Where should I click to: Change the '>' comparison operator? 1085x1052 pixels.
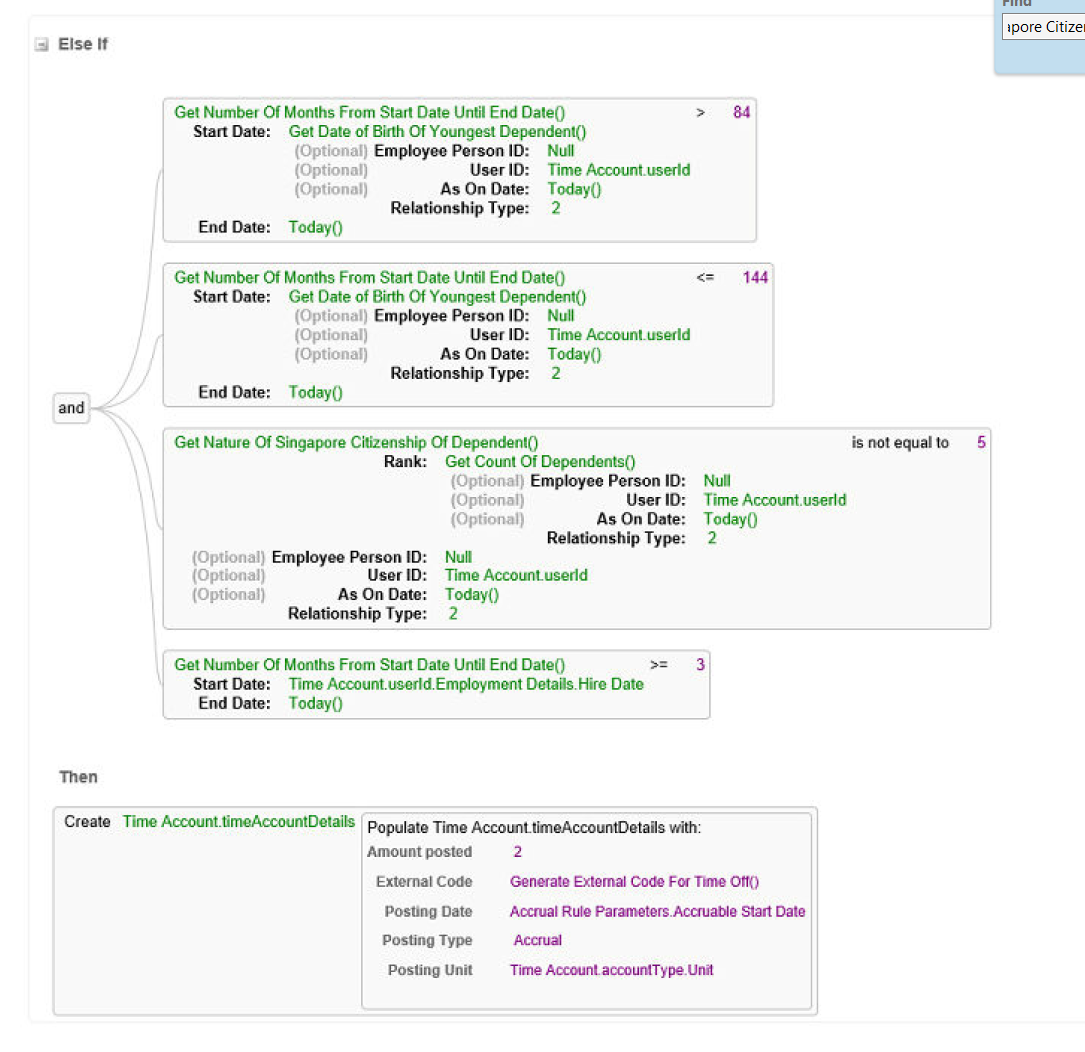700,112
